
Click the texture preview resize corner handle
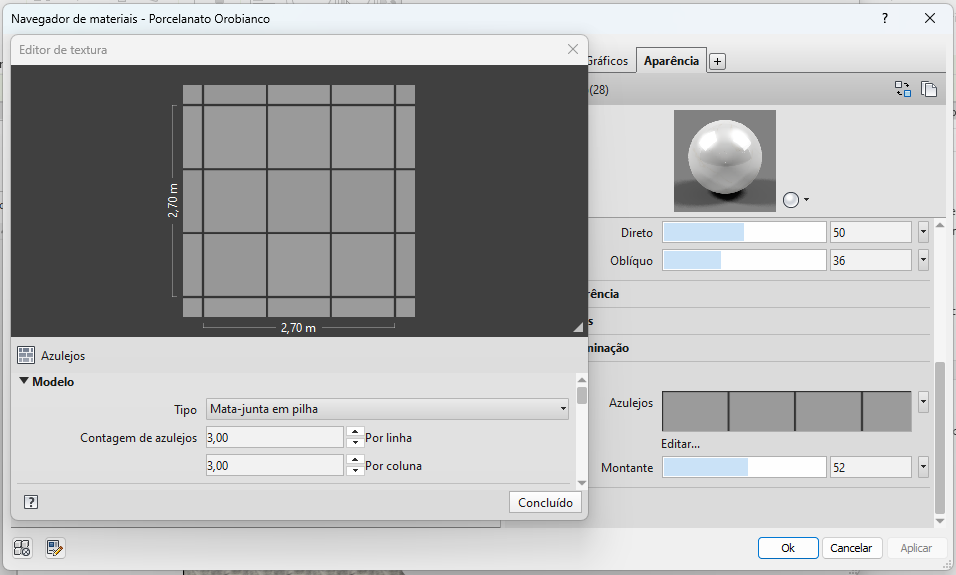click(578, 327)
